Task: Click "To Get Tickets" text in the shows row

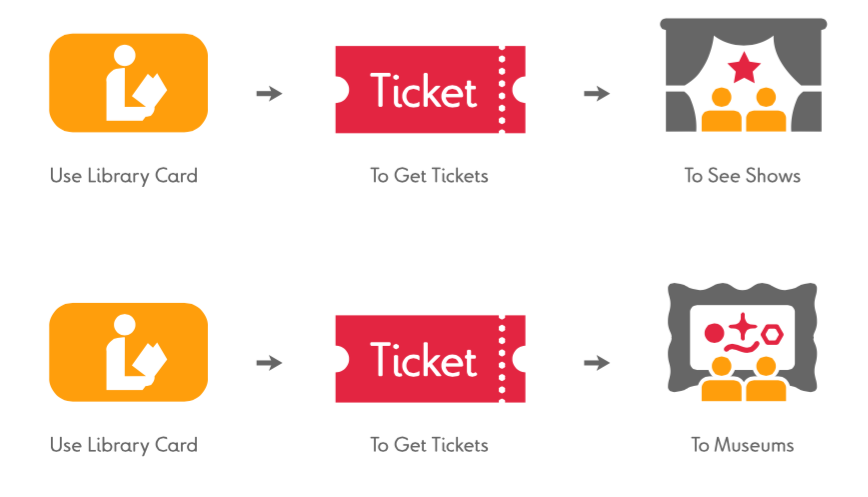Action: 429,176
